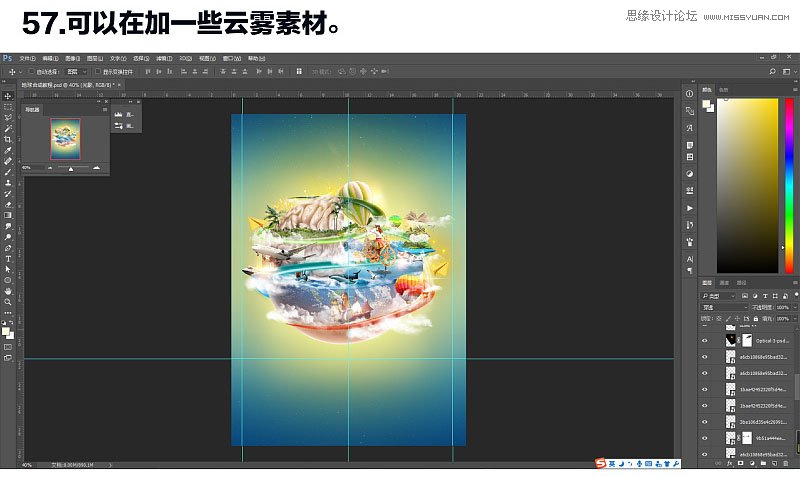800x477 pixels.
Task: Select the Brush tool
Action: click(x=8, y=172)
